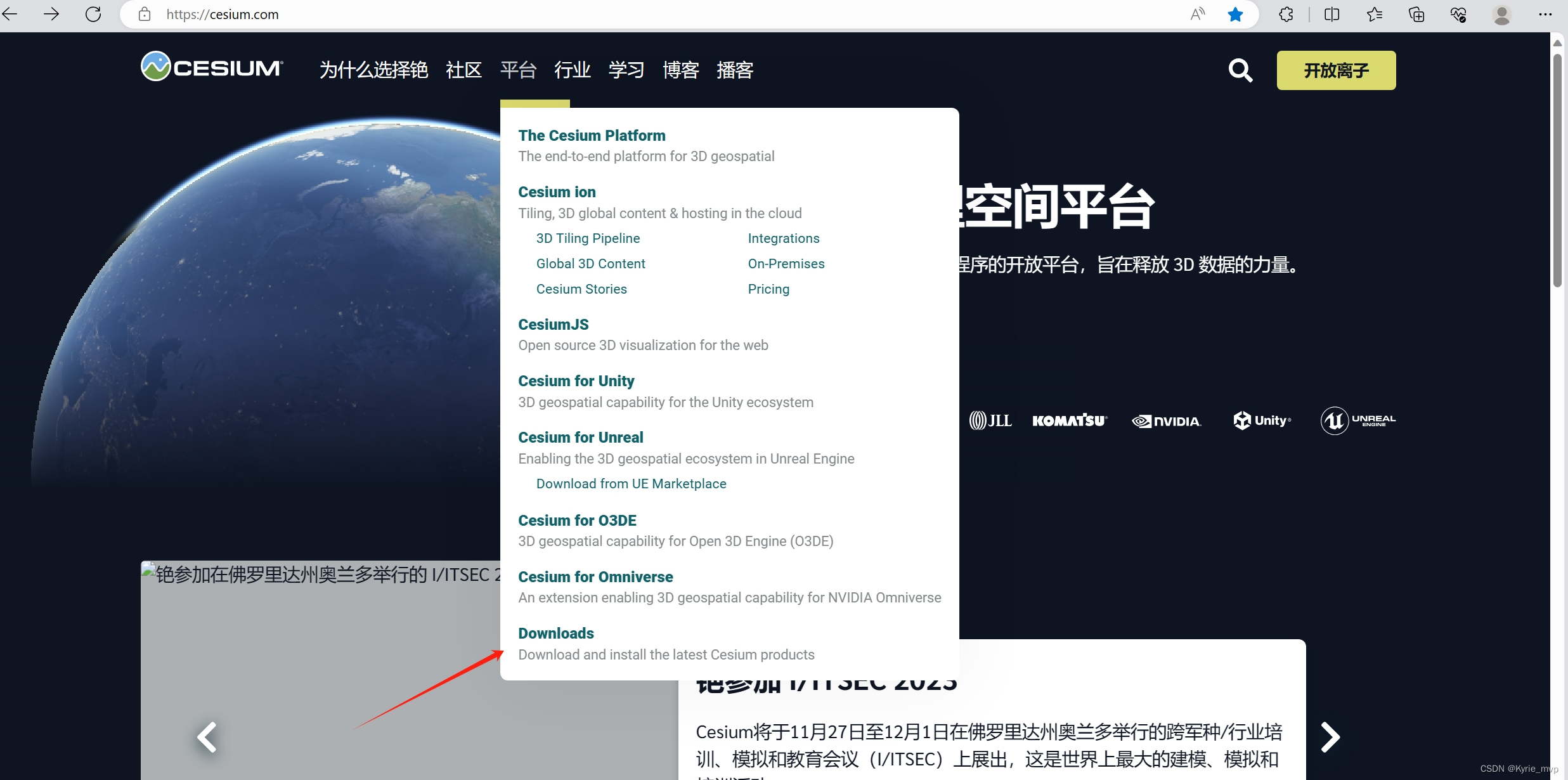Refresh the Cesium homepage
Viewport: 1568px width, 780px height.
pyautogui.click(x=93, y=14)
